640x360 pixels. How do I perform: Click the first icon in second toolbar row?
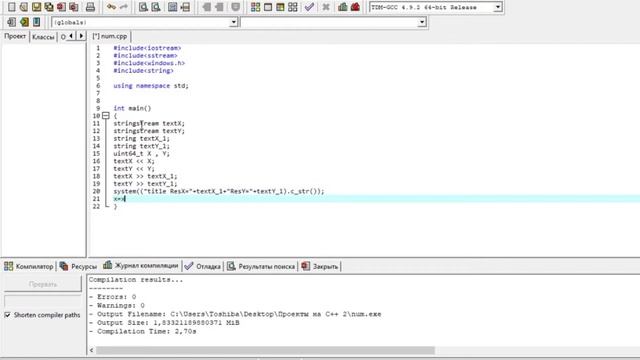coord(11,22)
